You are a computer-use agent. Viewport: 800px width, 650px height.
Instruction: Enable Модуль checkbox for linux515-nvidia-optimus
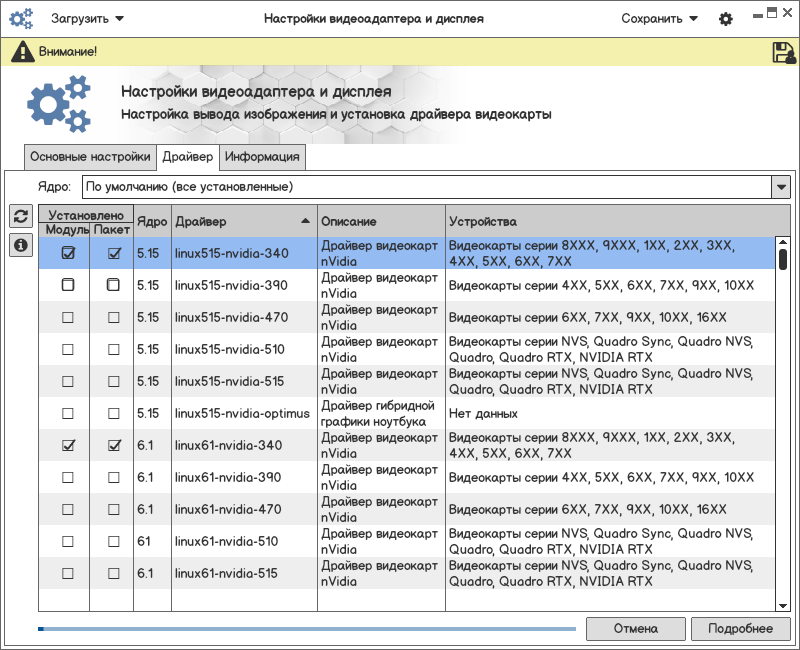point(68,413)
